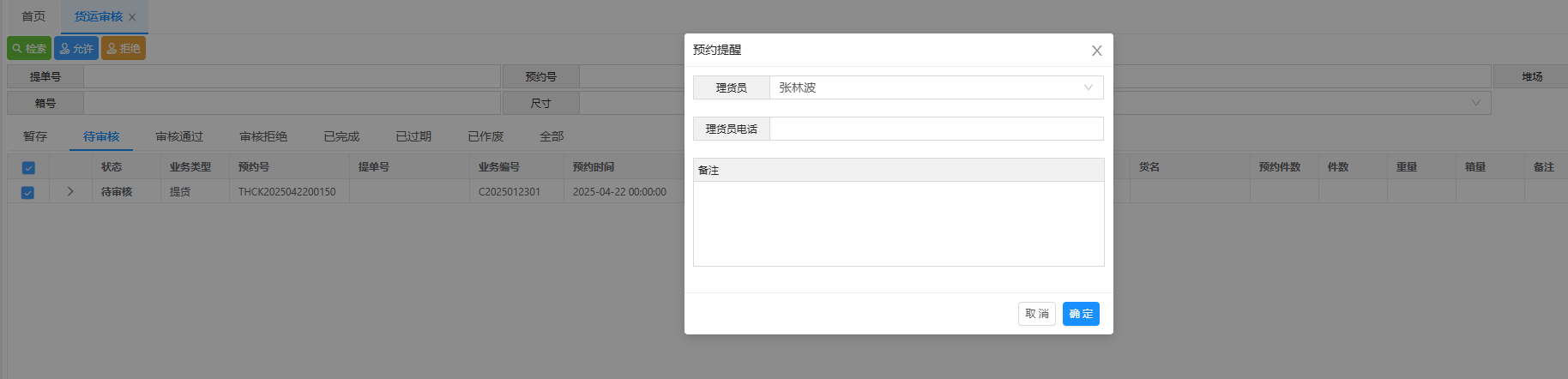The height and width of the screenshot is (379, 1568).
Task: Click the blue 允许 approve button
Action: (76, 49)
